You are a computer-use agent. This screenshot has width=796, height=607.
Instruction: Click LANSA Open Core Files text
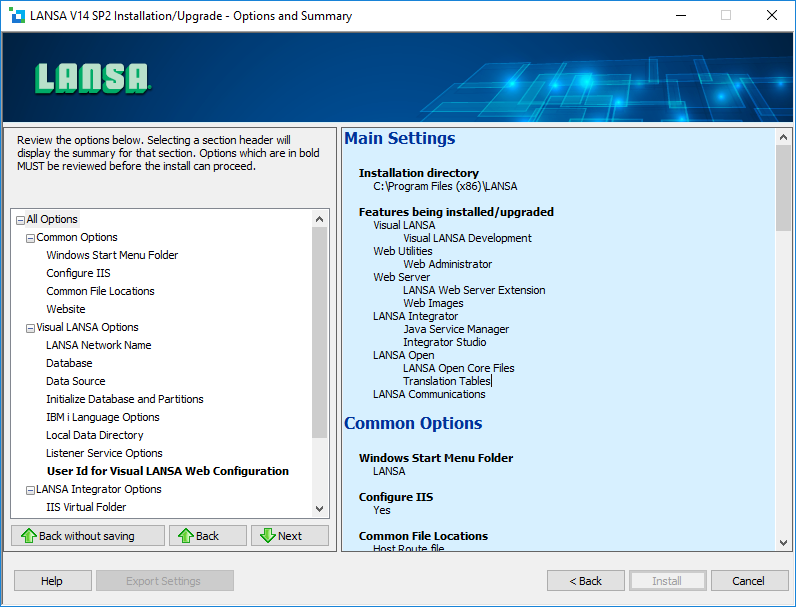[x=458, y=368]
